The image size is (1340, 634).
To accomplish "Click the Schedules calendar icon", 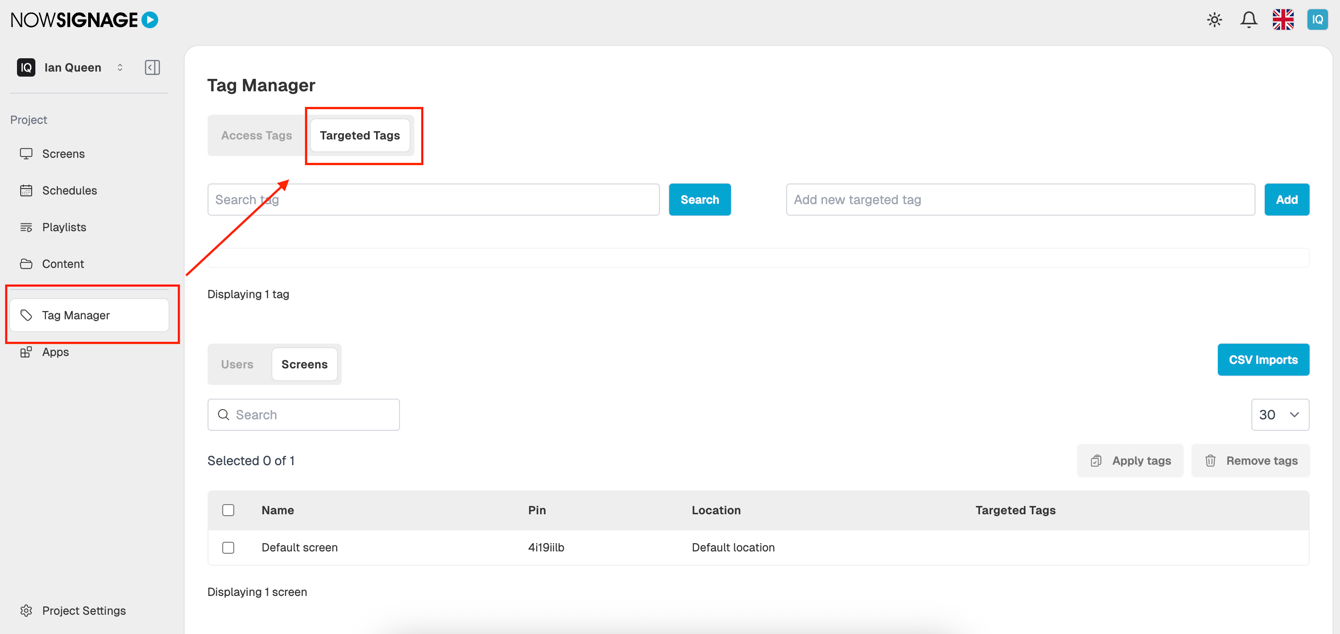I will coord(26,191).
